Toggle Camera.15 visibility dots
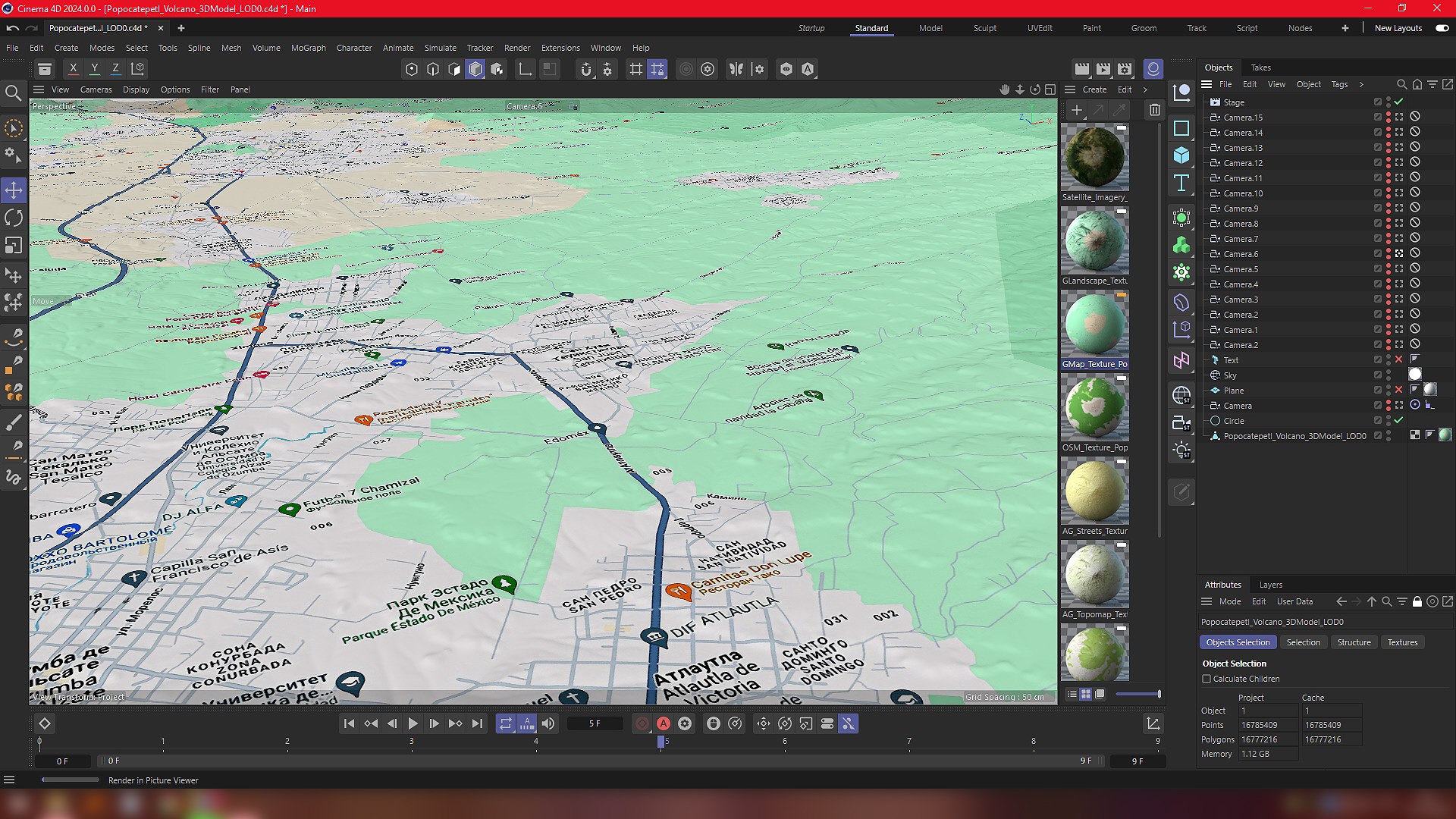The image size is (1456, 819). pos(1389,118)
